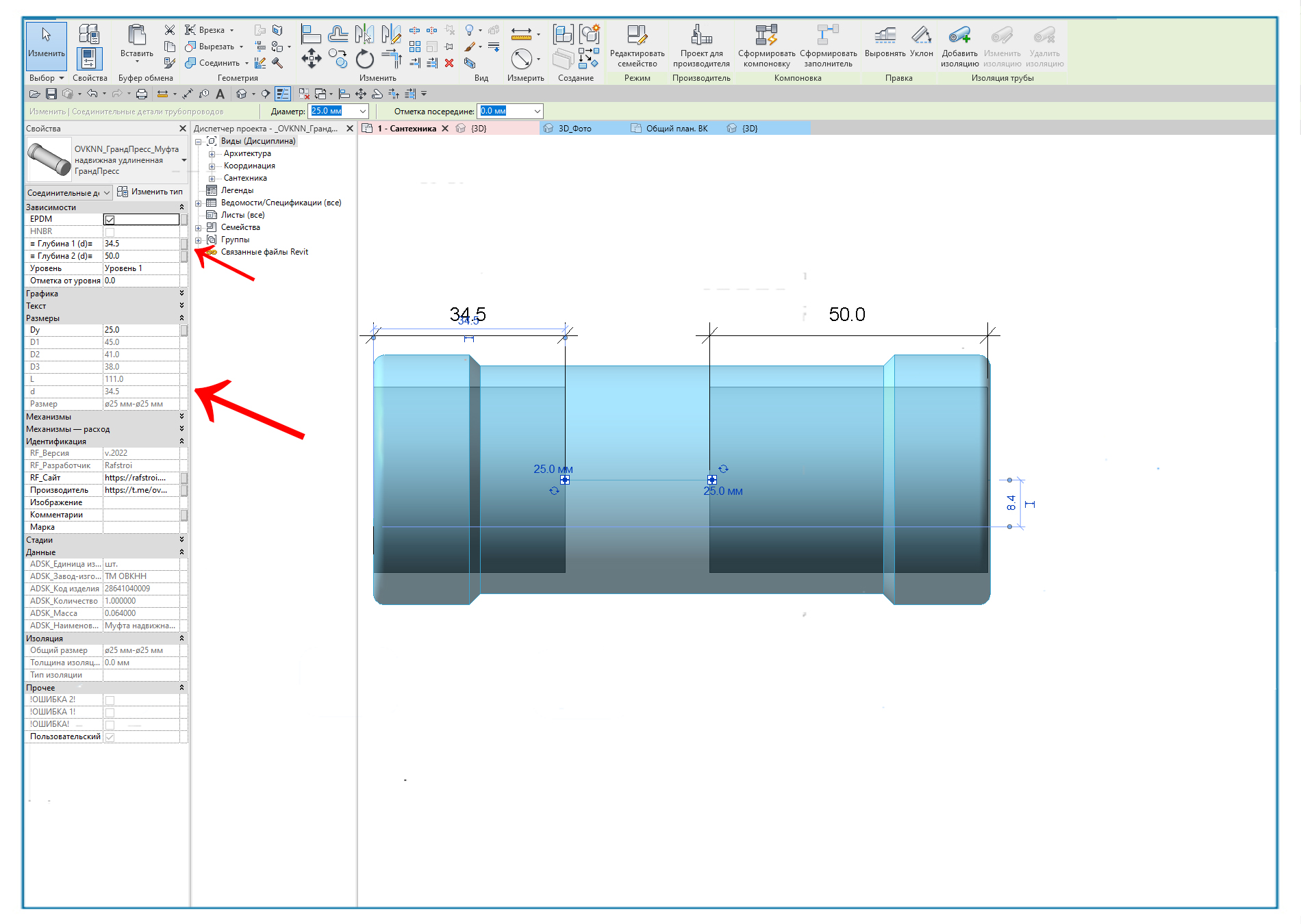Toggle the HNBR checkbox
Screen dimensions: 1301x924
110,232
